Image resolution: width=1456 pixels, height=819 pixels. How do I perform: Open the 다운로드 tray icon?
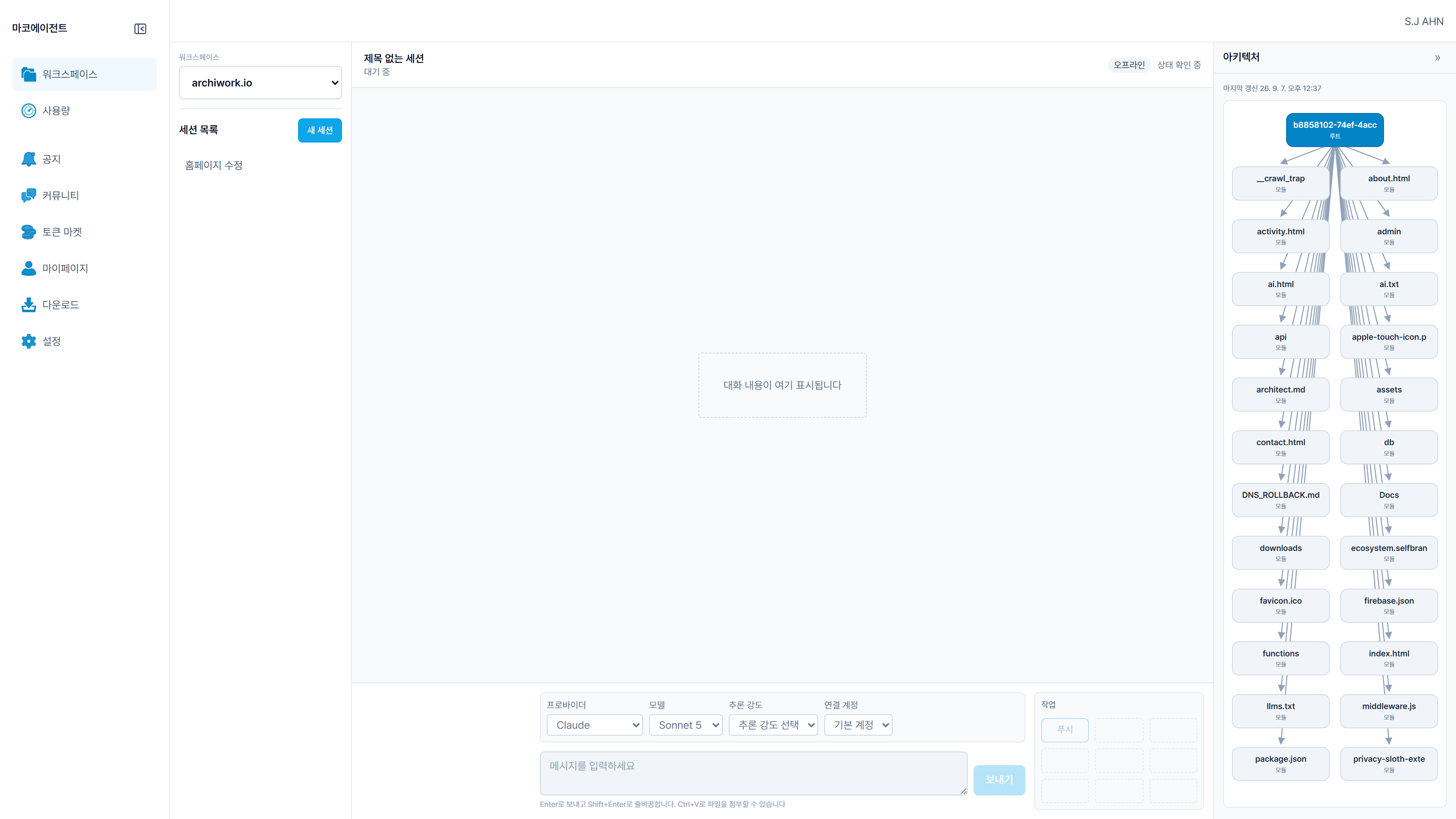click(x=28, y=304)
